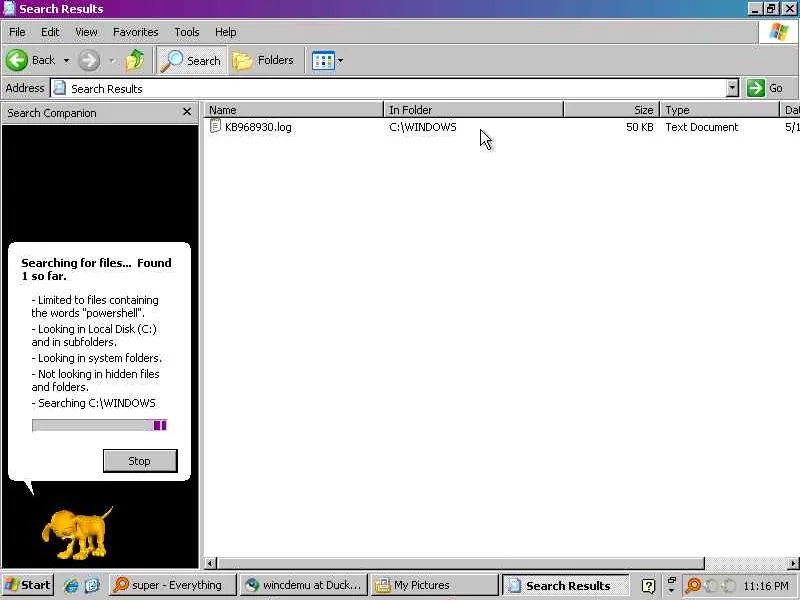Viewport: 800px width, 600px height.
Task: Open the Forward history dropdown arrow
Action: 112,60
